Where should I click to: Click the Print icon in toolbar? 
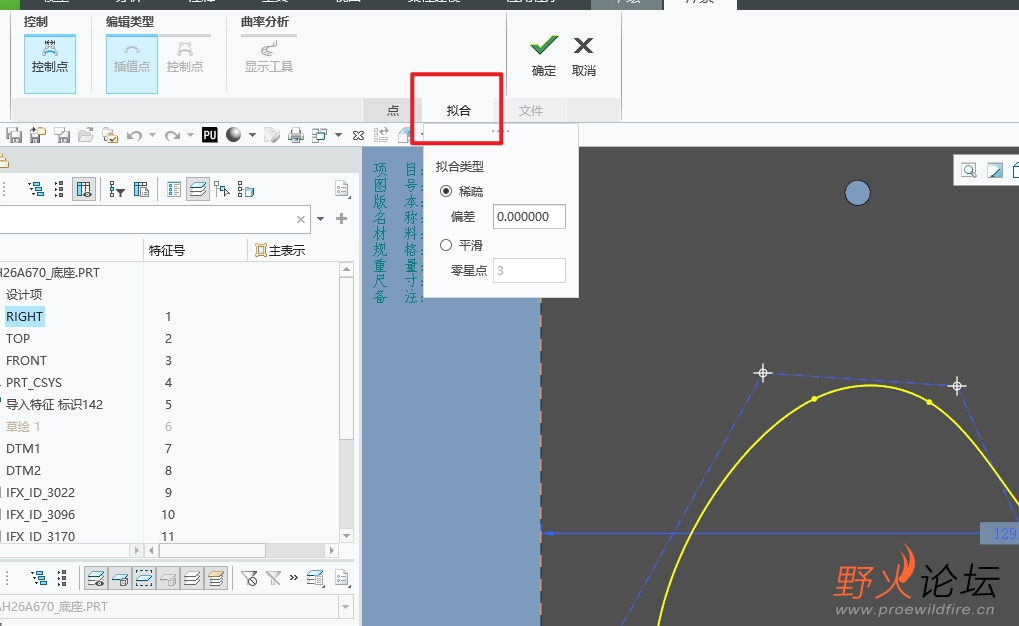pyautogui.click(x=296, y=135)
